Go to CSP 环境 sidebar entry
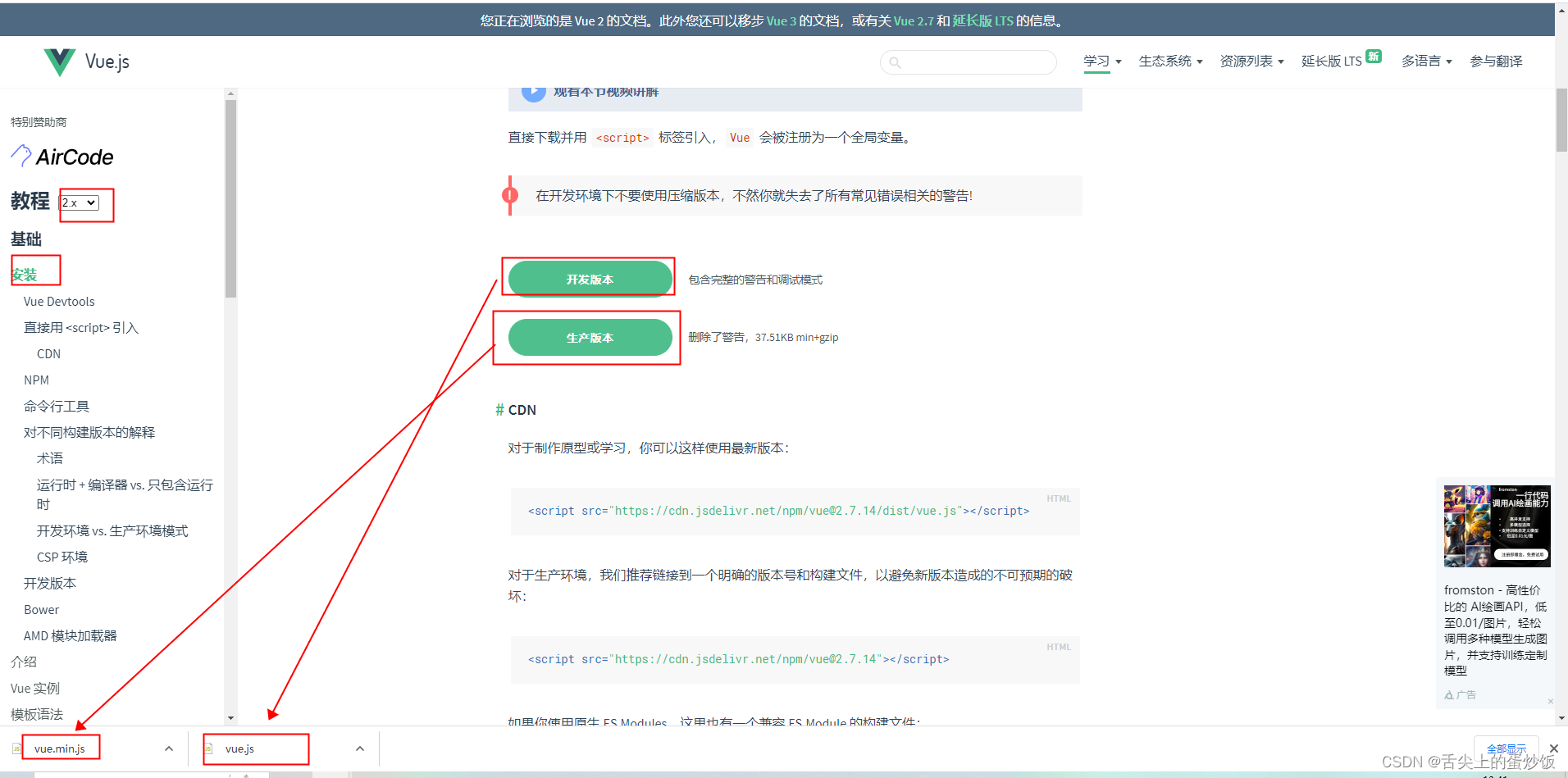The width and height of the screenshot is (1568, 778). (62, 557)
